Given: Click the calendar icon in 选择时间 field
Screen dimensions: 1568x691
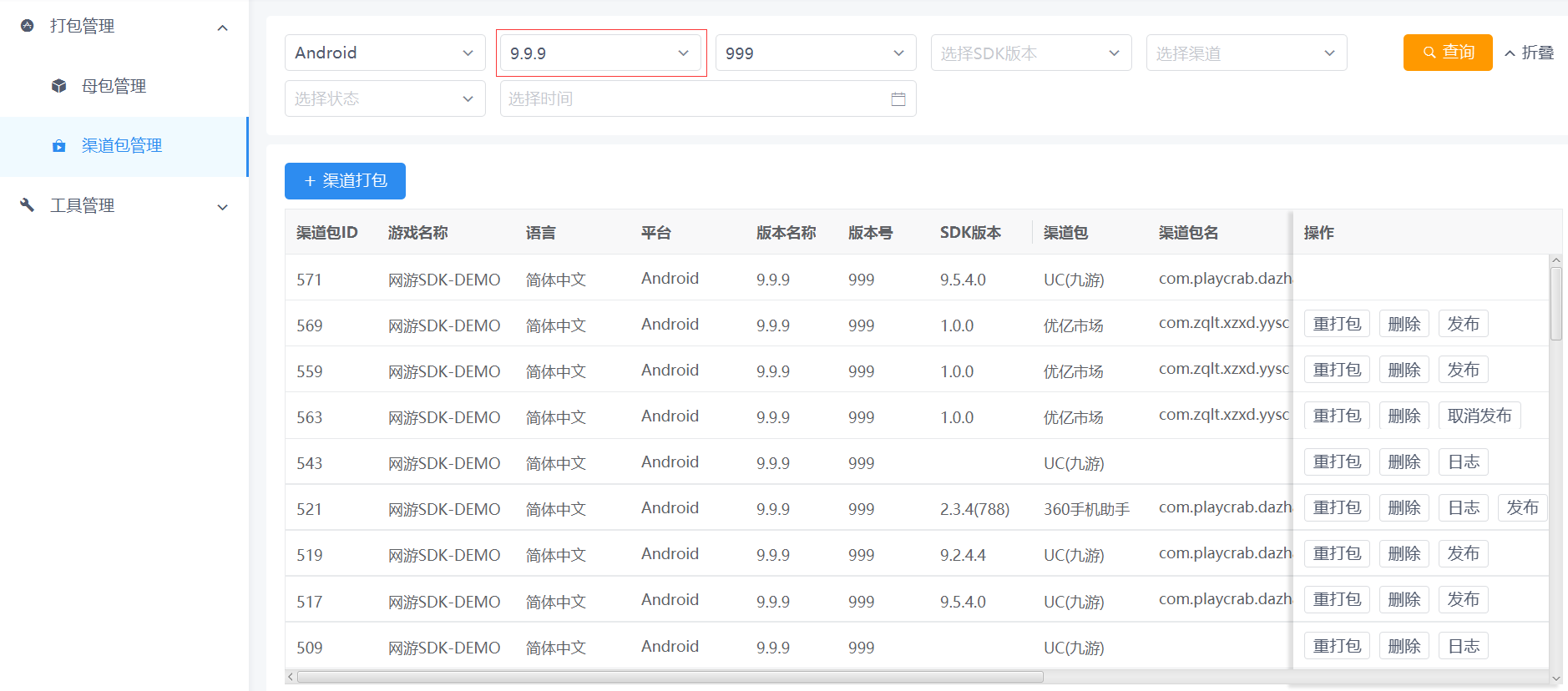Looking at the screenshot, I should tap(898, 99).
